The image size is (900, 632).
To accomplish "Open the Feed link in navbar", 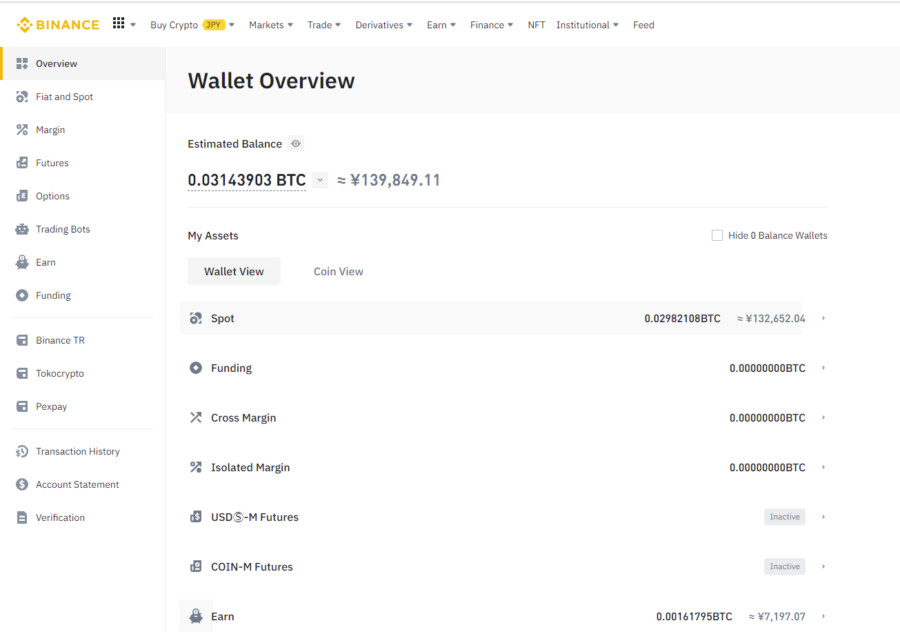I will 643,25.
